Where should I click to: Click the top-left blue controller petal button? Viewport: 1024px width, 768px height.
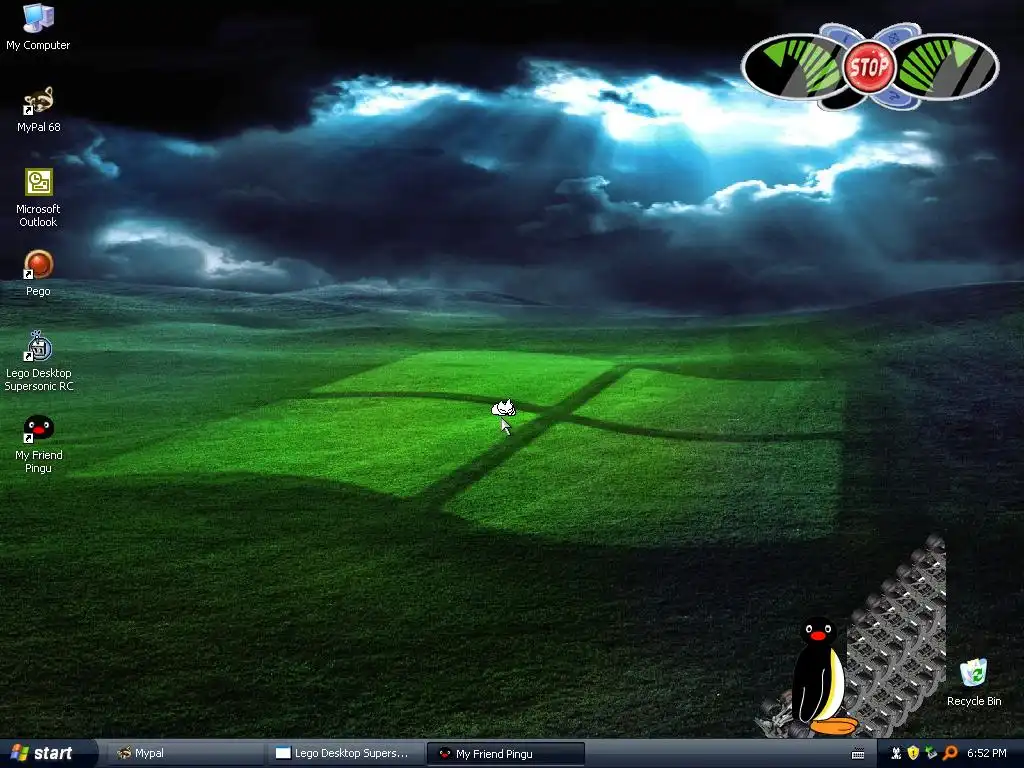pos(840,34)
